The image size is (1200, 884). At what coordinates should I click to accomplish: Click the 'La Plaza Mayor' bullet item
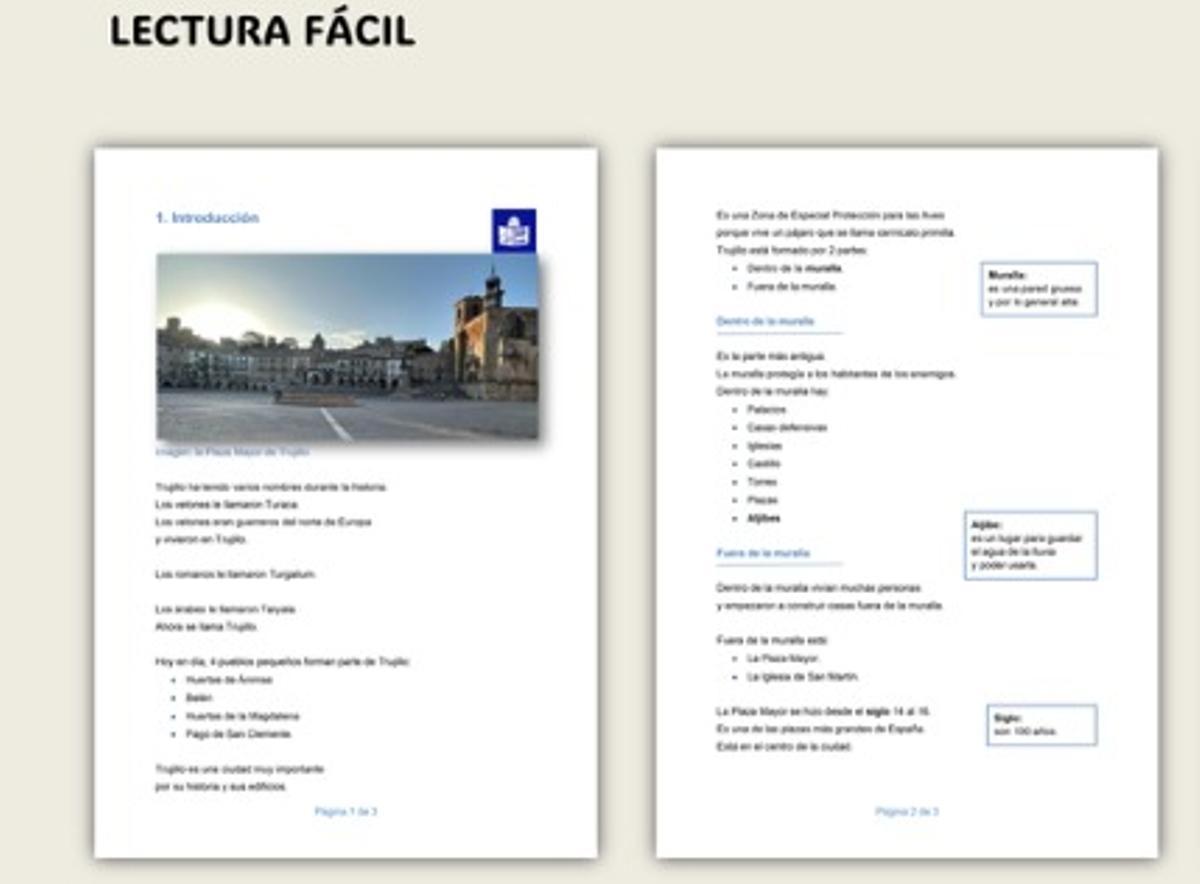(784, 659)
